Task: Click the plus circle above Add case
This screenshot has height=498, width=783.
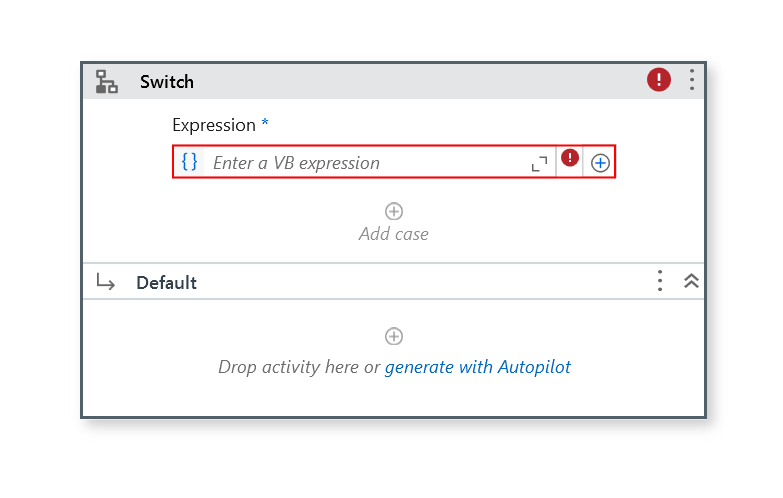Action: click(393, 211)
